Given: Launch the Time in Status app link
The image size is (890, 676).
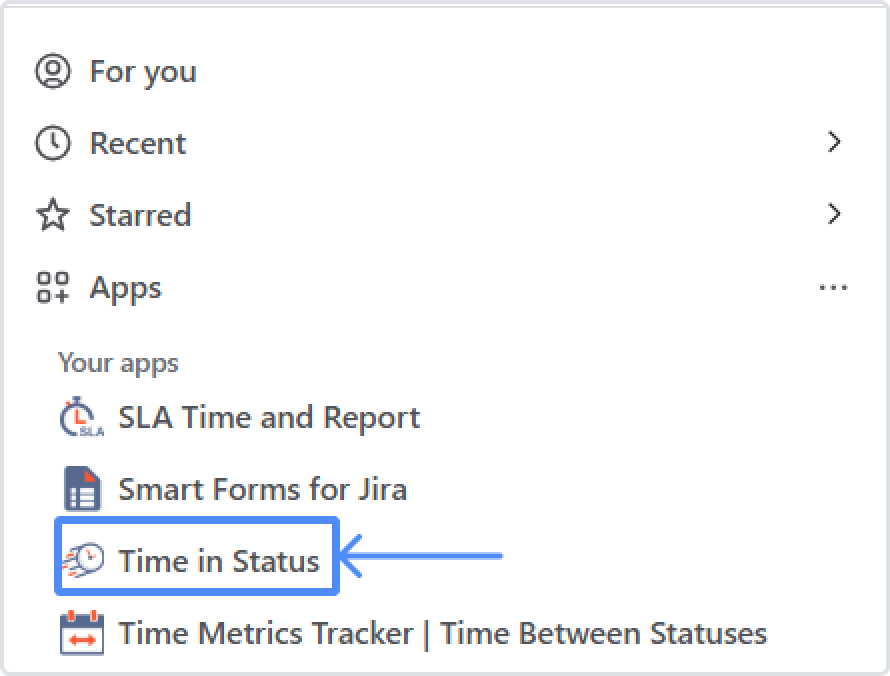Looking at the screenshot, I should point(219,561).
